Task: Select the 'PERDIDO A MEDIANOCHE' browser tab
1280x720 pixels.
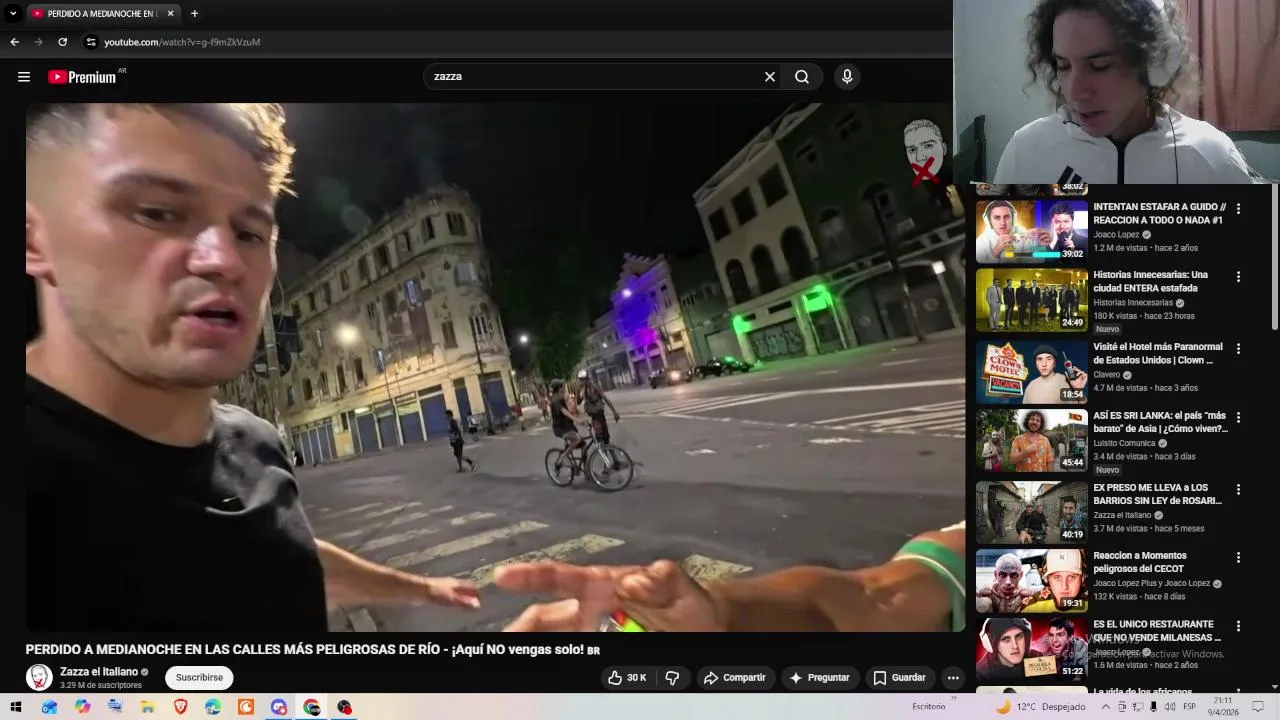Action: point(103,14)
